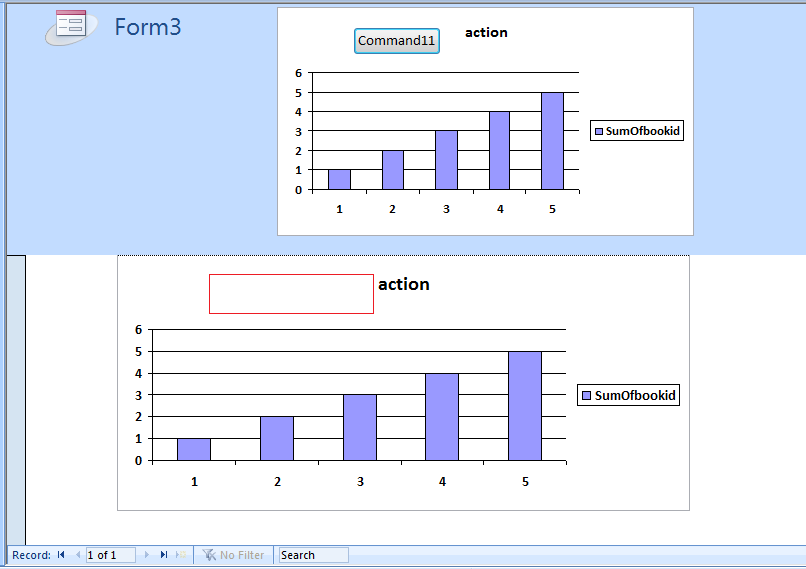This screenshot has height=569, width=806.
Task: Click the Form3 title text
Action: click(x=148, y=27)
